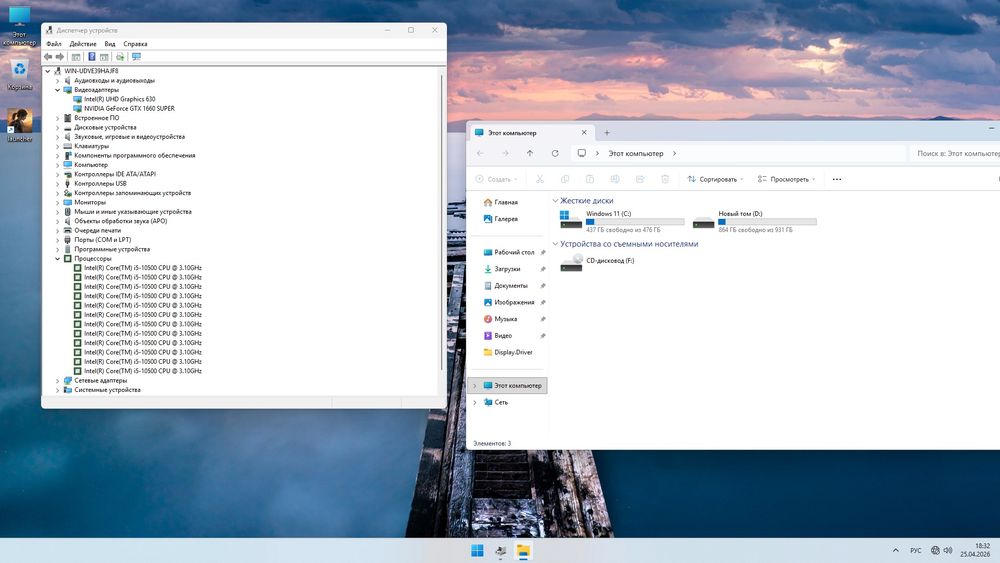Screen dimensions: 1000x563
Task: Click the Delete trash icon in File Explorer toolbar
Action: tap(665, 179)
